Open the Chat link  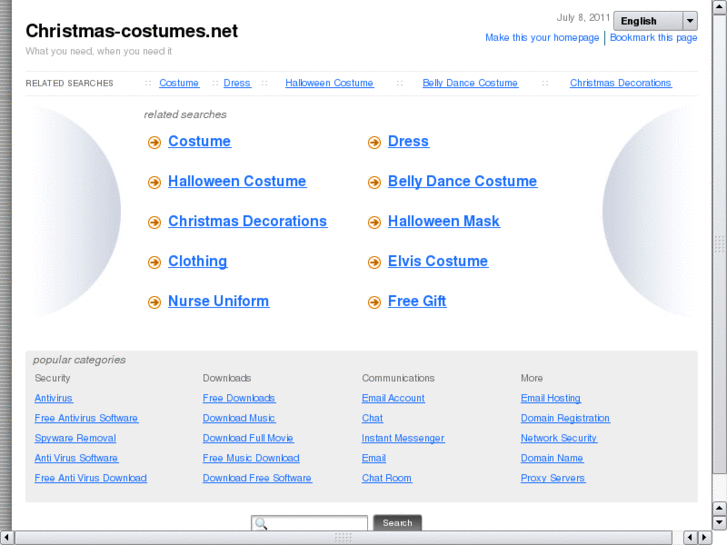click(x=372, y=418)
